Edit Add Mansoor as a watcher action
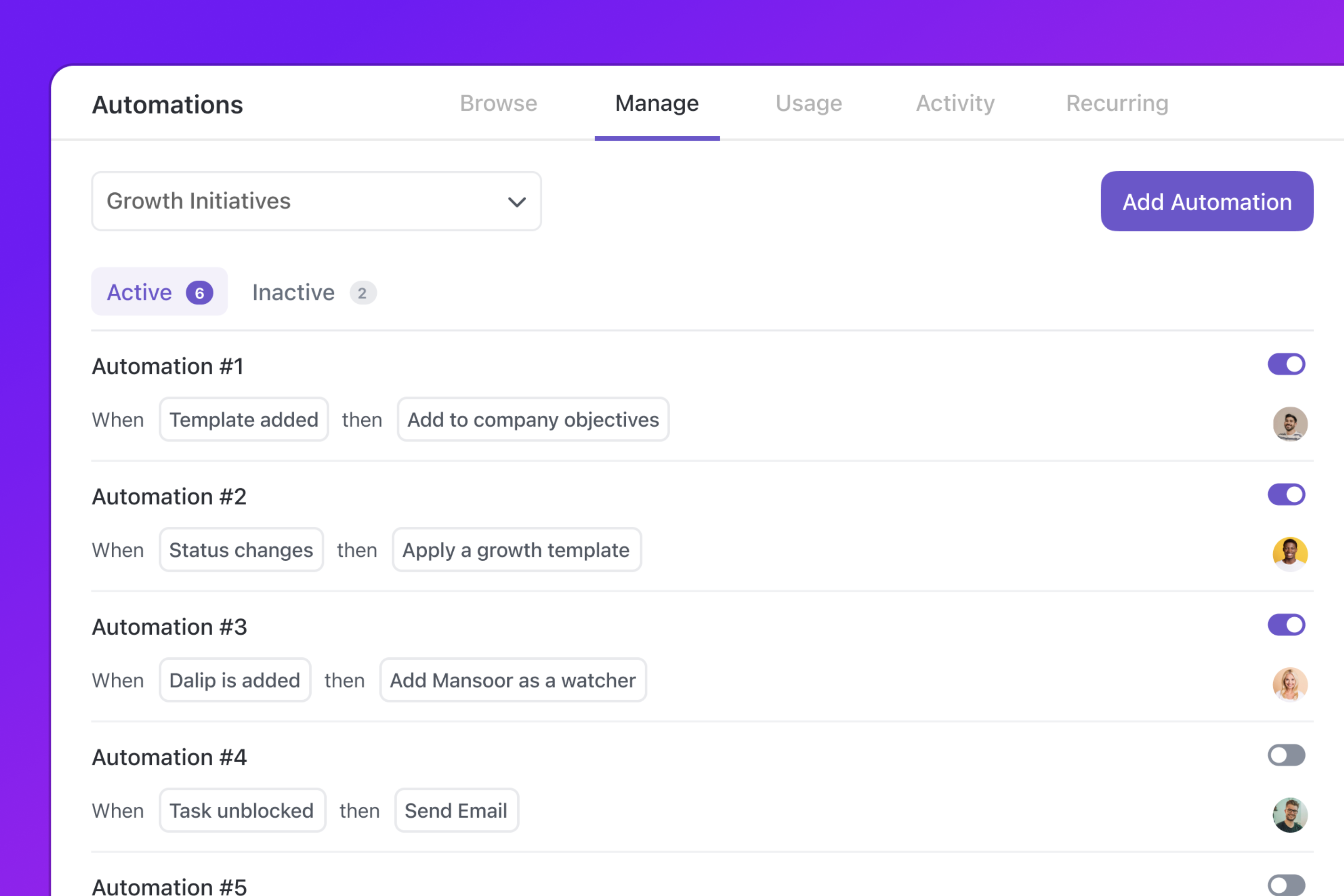The height and width of the screenshot is (896, 1344). 513,680
